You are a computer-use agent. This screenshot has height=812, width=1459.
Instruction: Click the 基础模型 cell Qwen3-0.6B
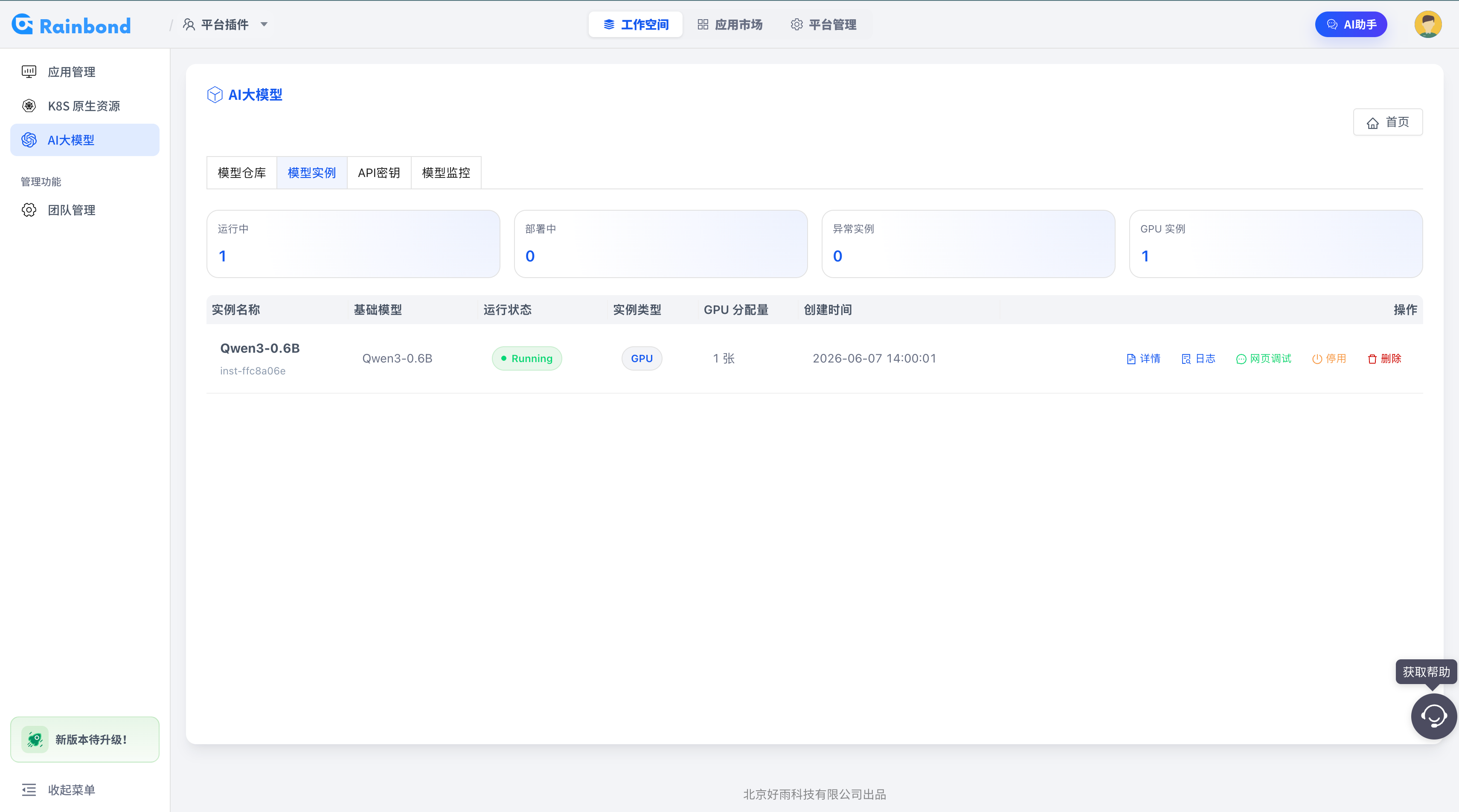coord(397,358)
